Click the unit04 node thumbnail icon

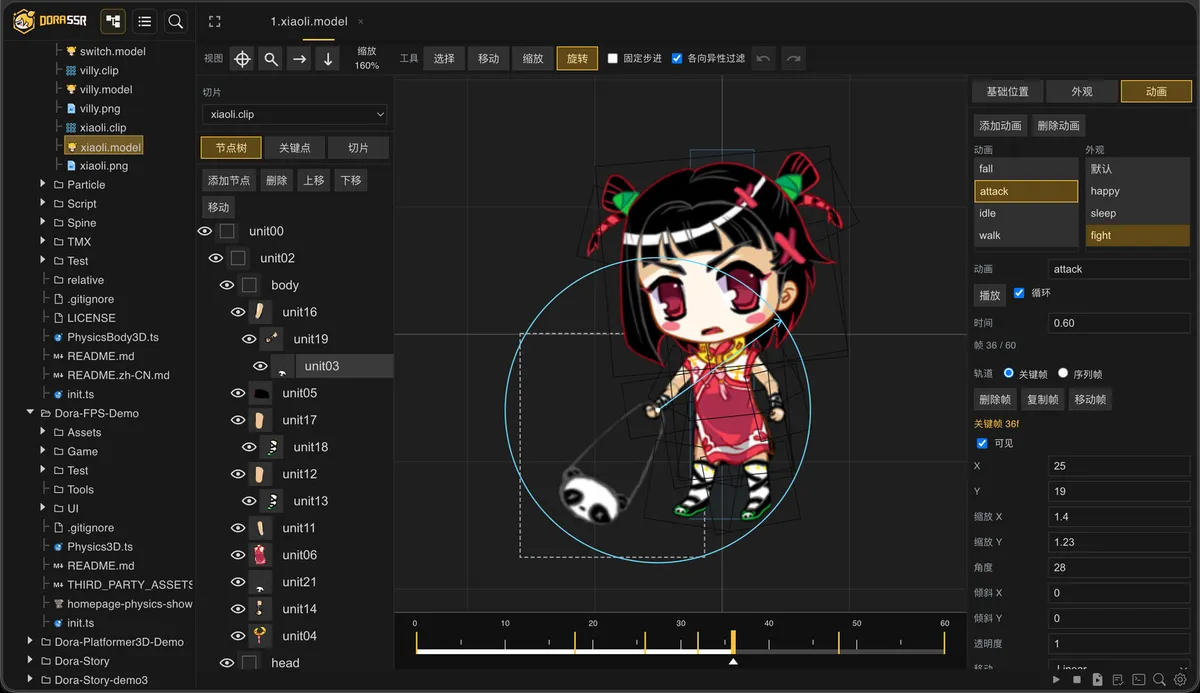tap(259, 636)
